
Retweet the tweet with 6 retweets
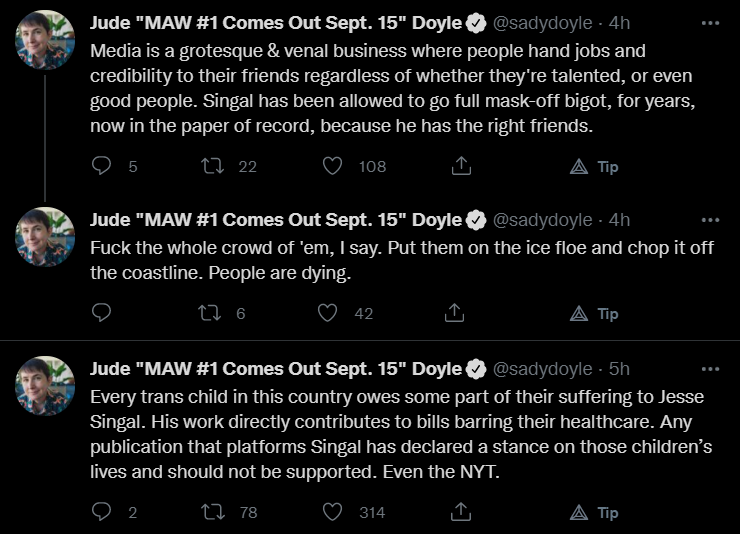click(x=212, y=313)
